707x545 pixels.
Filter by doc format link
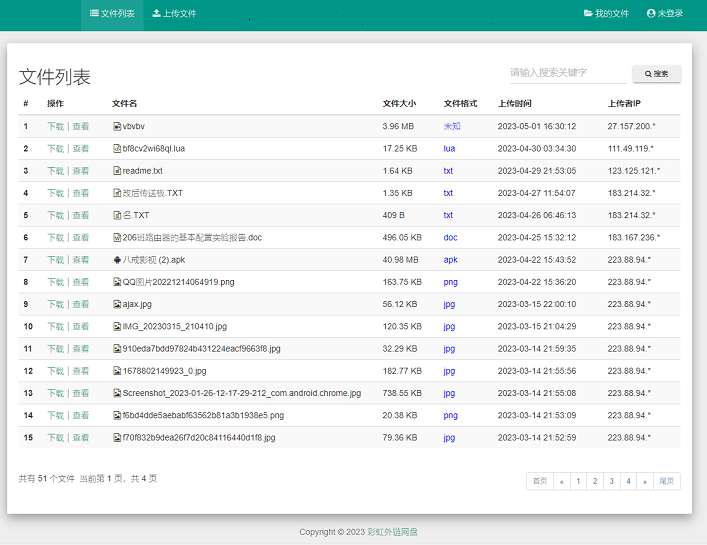(450, 238)
